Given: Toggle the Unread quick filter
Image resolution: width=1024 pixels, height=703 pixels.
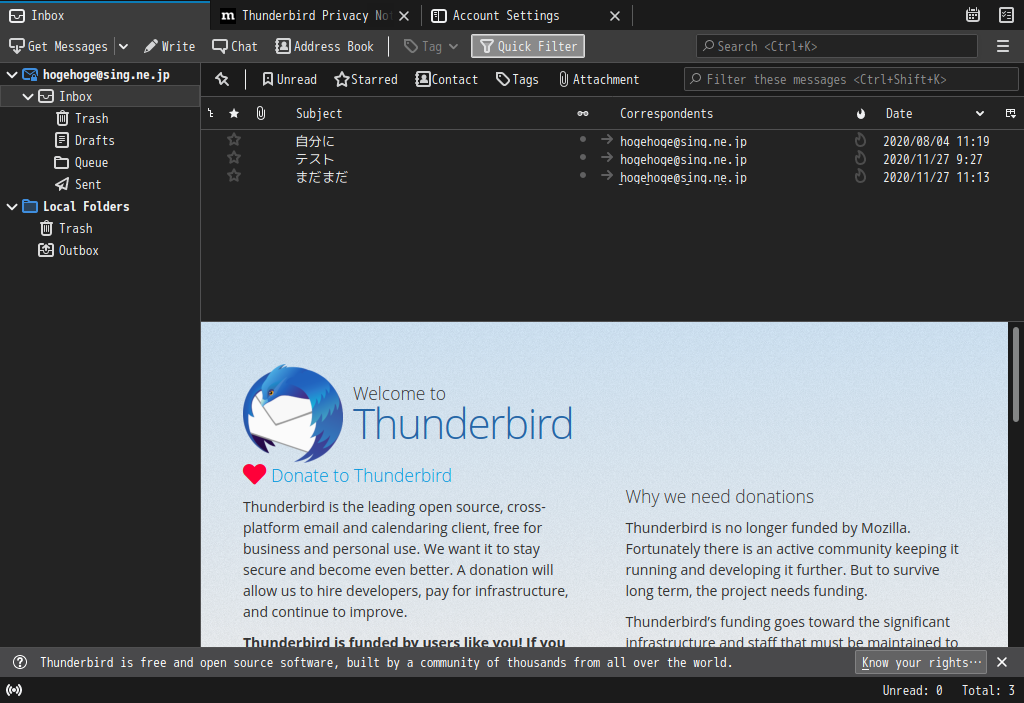Looking at the screenshot, I should pyautogui.click(x=289, y=80).
